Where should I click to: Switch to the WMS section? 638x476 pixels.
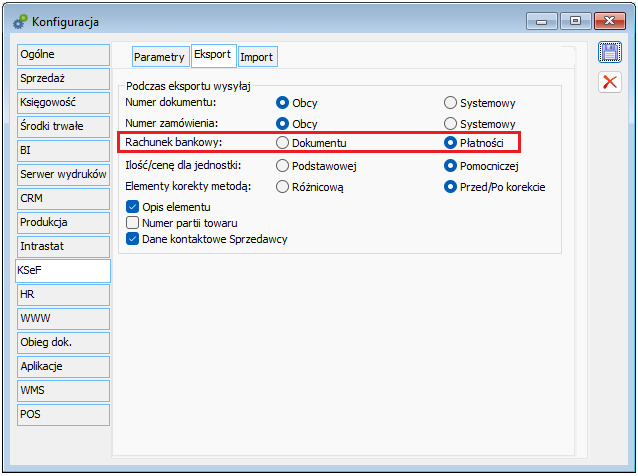click(62, 390)
